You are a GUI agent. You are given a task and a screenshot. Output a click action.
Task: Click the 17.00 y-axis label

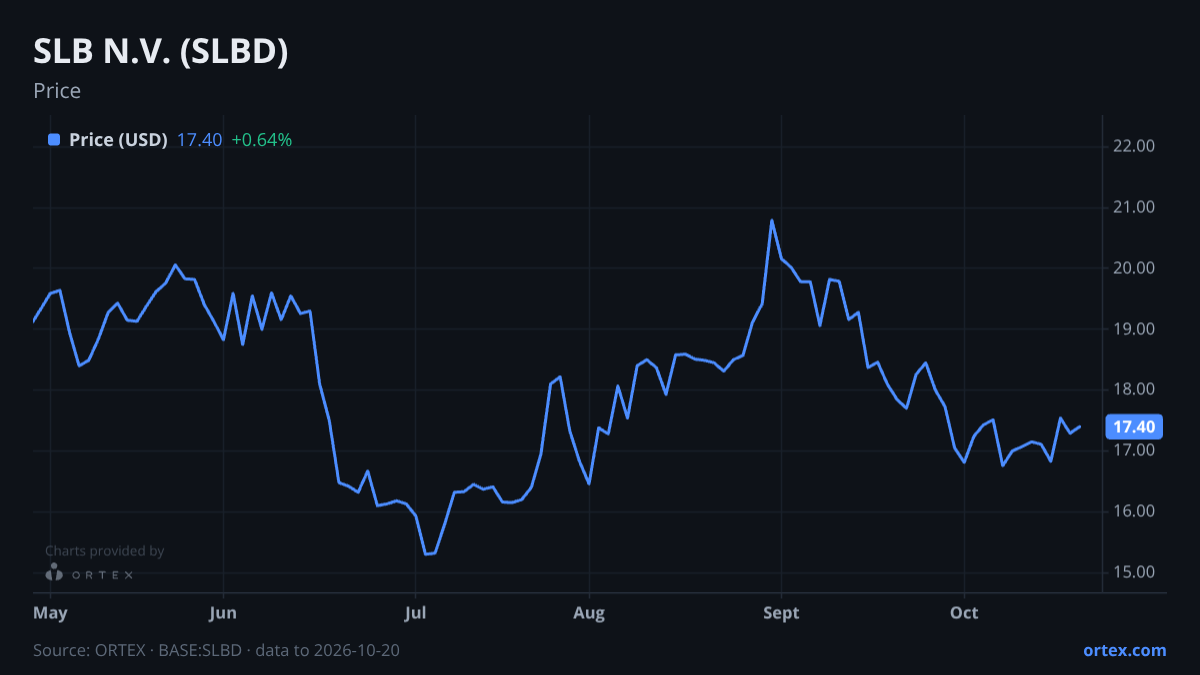click(1134, 451)
